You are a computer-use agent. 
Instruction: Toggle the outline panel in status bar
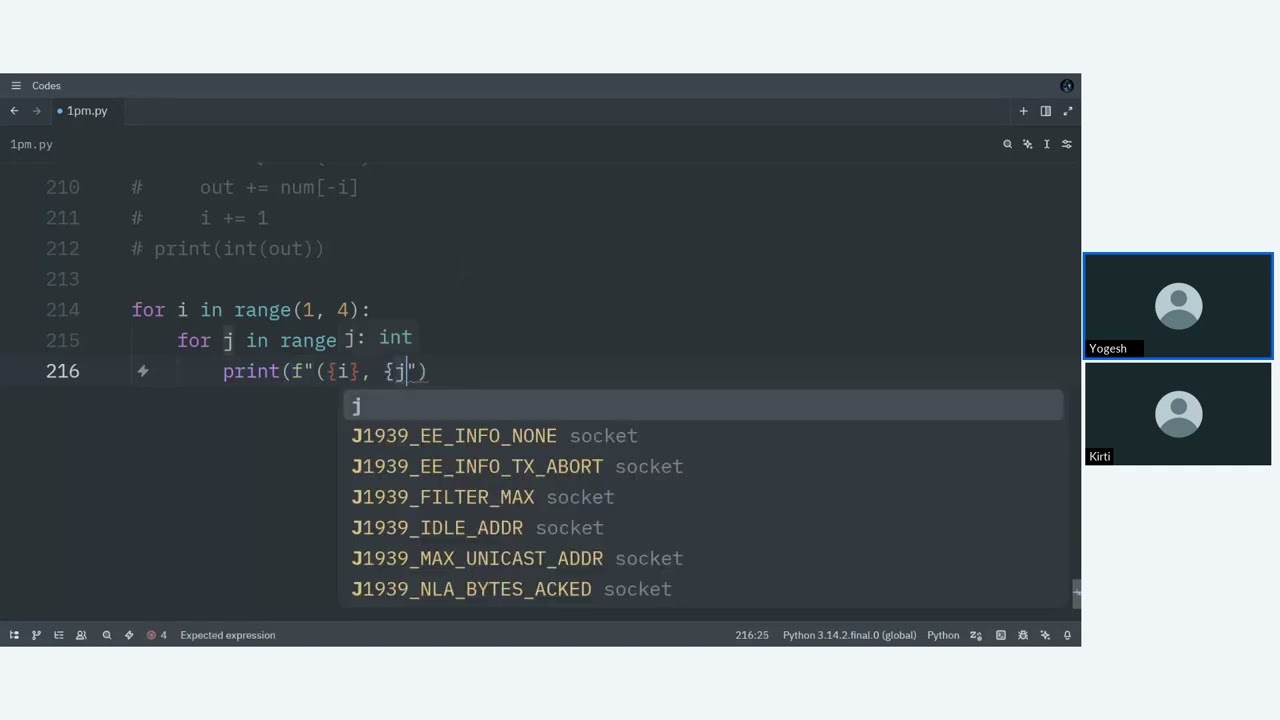click(x=58, y=635)
